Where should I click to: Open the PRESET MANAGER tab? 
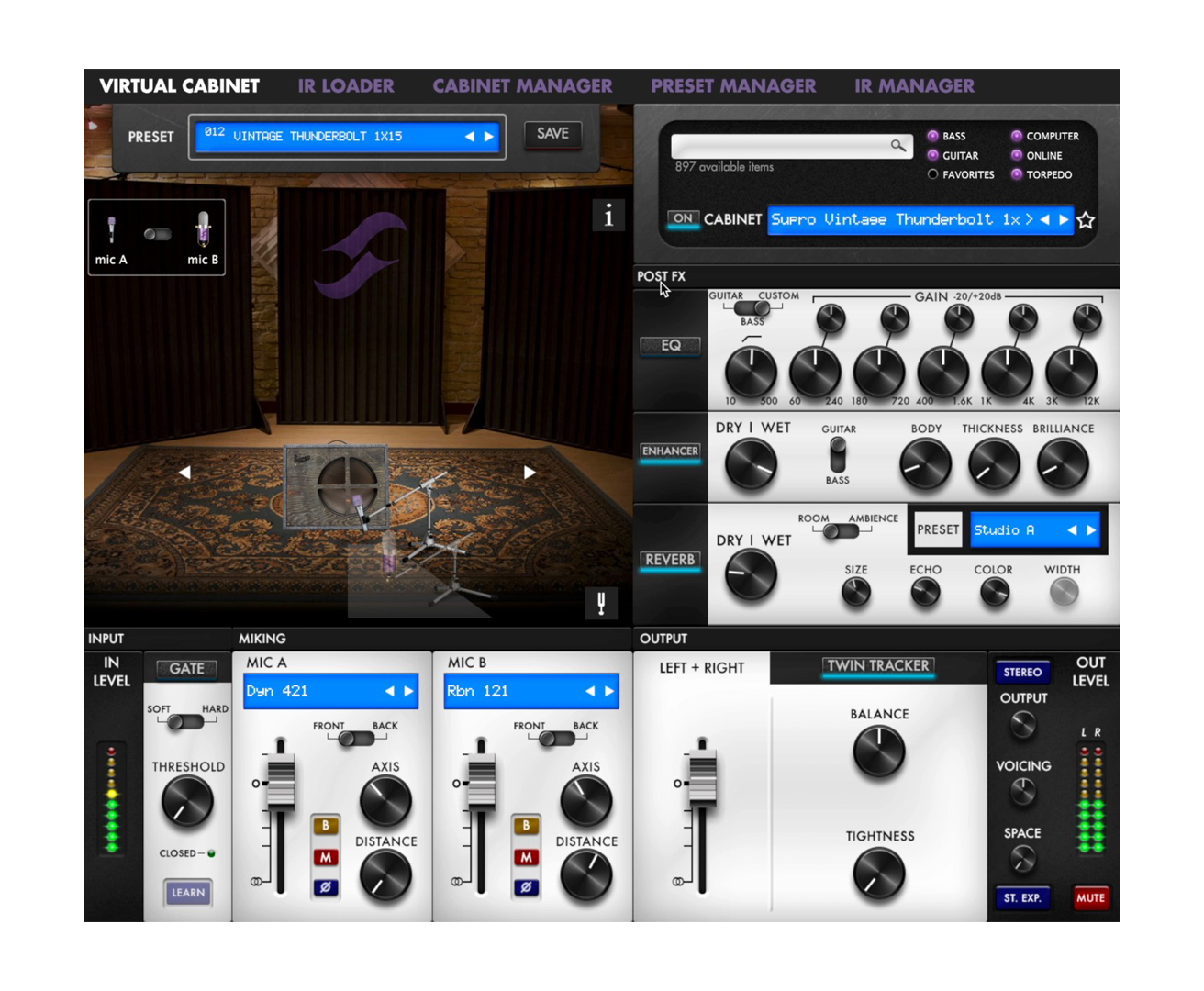[x=733, y=85]
